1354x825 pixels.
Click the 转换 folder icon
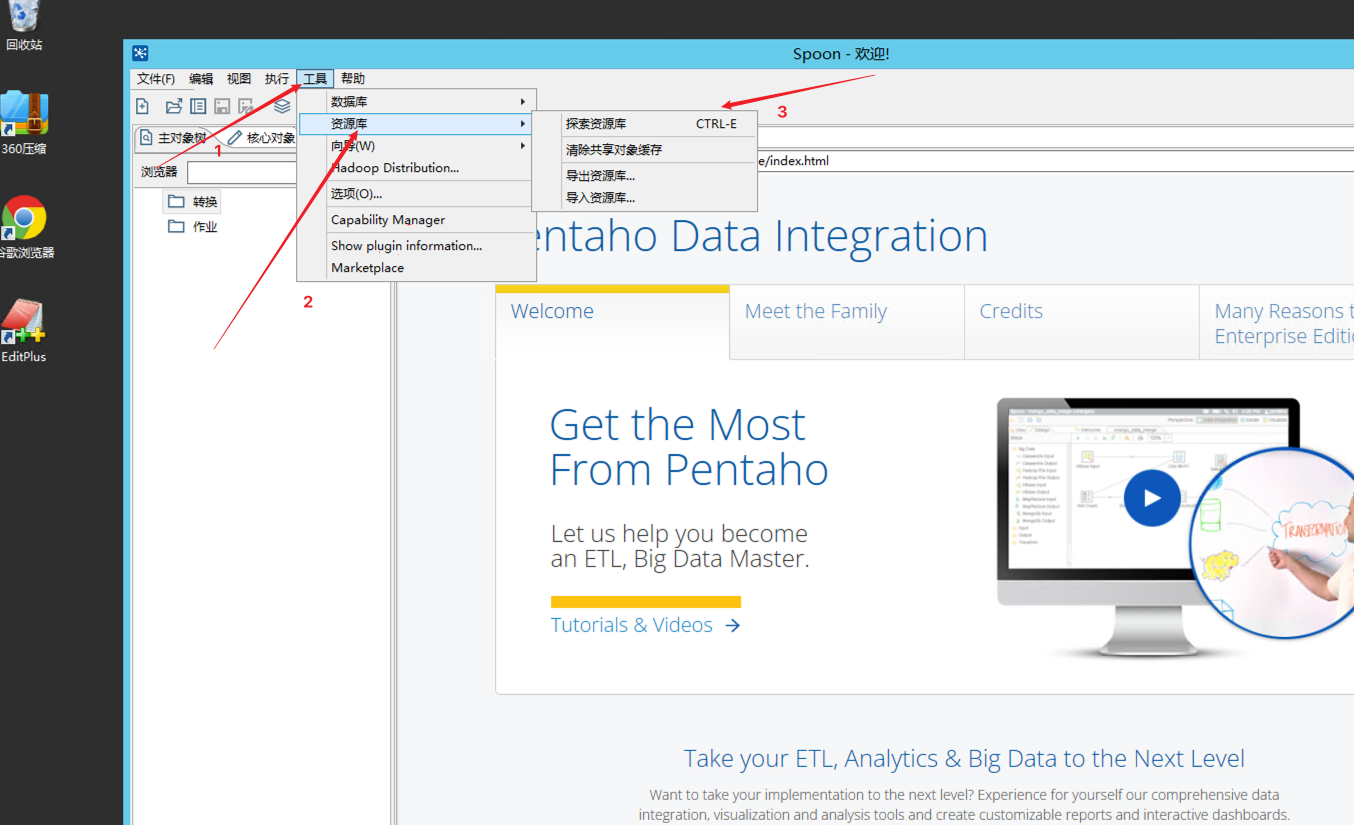point(176,201)
